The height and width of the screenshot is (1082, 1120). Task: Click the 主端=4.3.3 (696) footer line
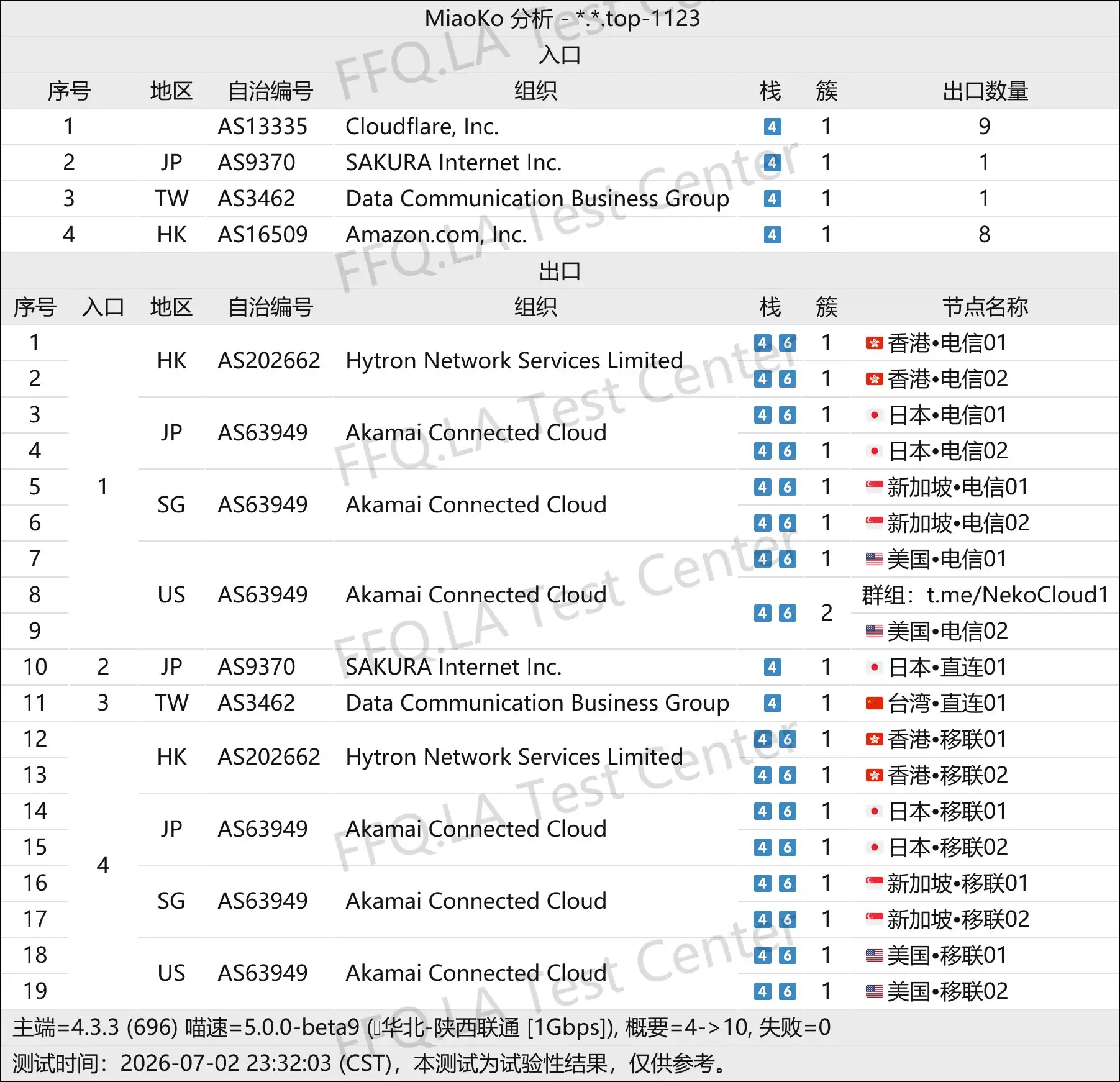pos(422,1027)
